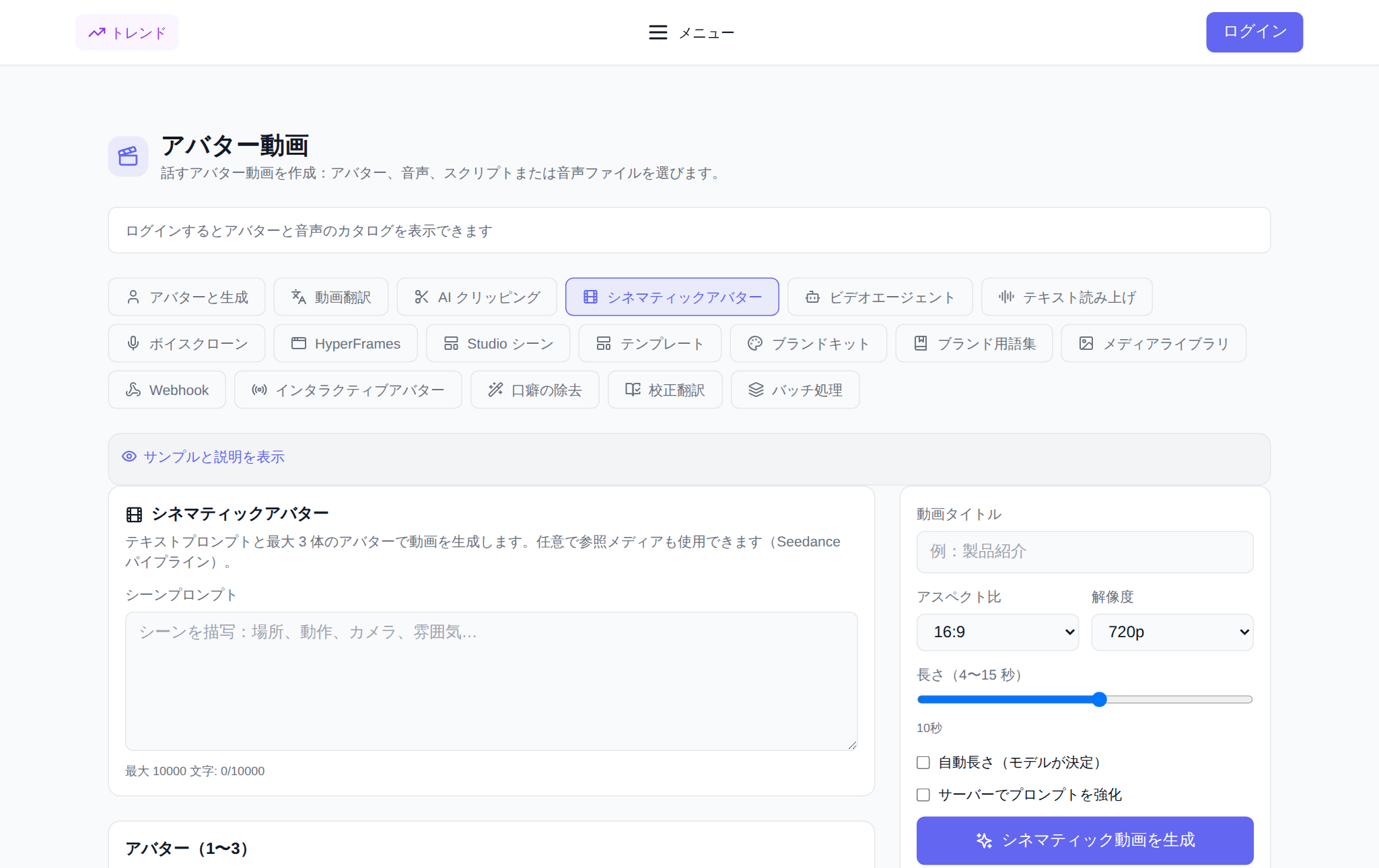
Task: Open the インタラクティブアバター tab
Action: pyautogui.click(x=348, y=390)
